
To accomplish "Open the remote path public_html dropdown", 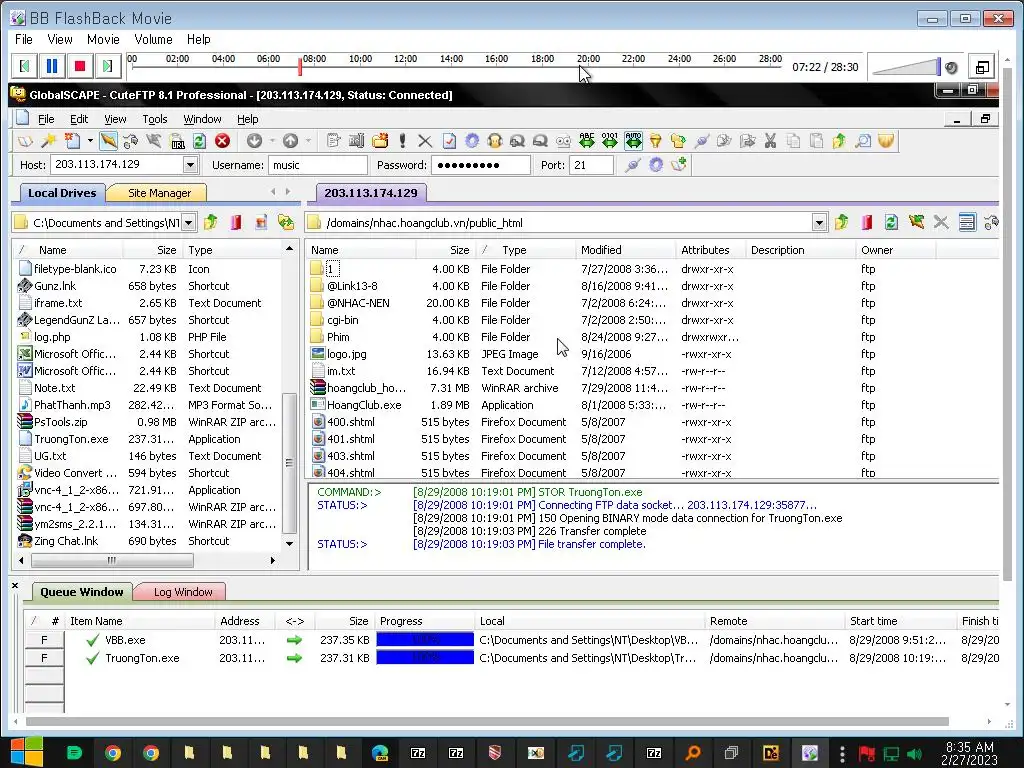I will point(819,223).
